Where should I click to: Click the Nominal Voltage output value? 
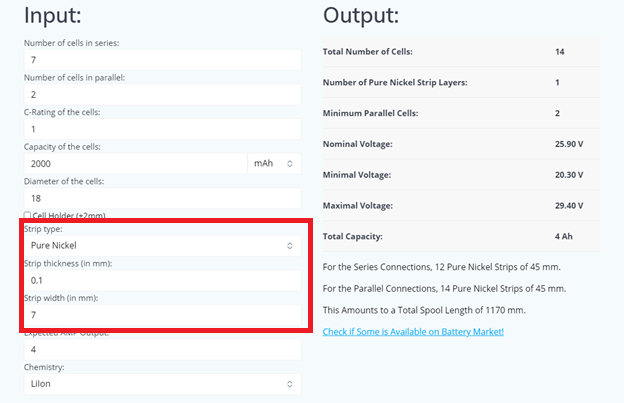click(568, 144)
